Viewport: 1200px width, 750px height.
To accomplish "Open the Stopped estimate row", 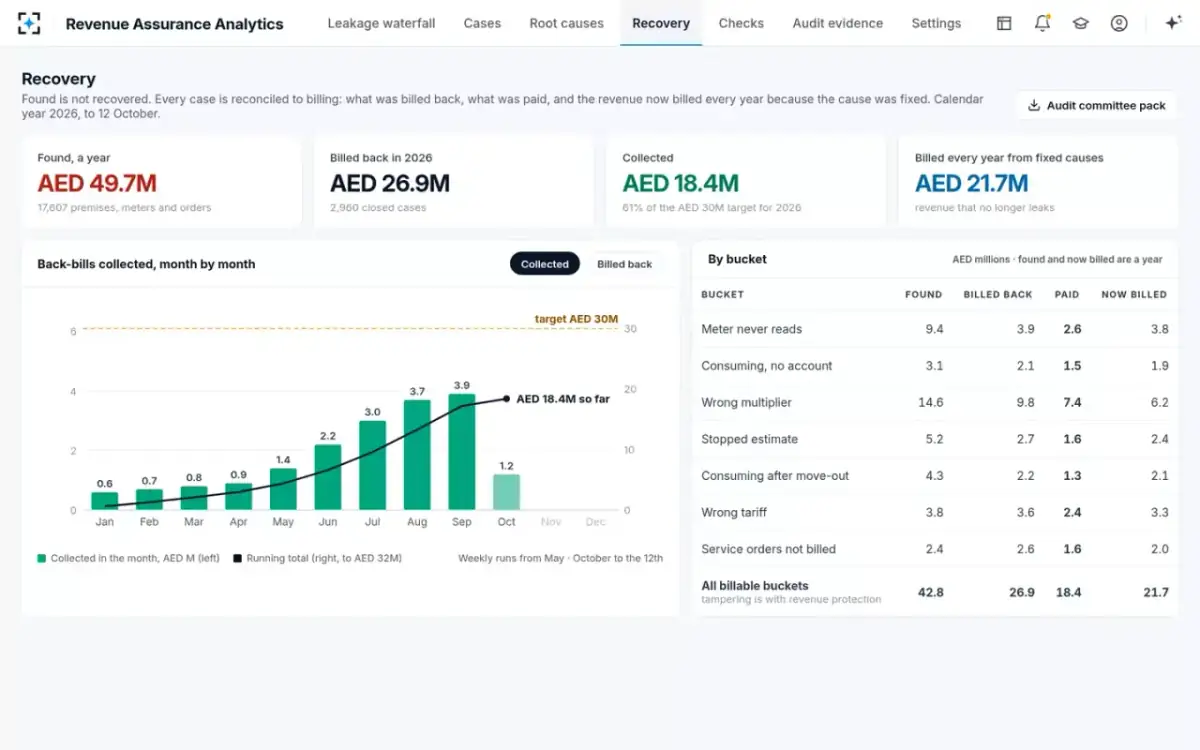I will point(935,439).
